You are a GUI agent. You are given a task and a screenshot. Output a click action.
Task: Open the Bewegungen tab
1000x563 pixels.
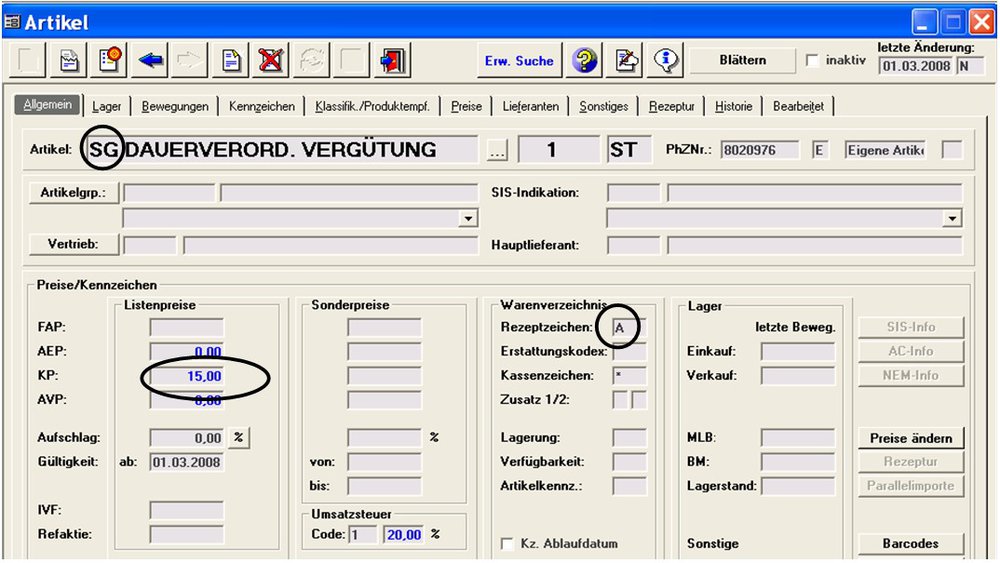tap(175, 106)
